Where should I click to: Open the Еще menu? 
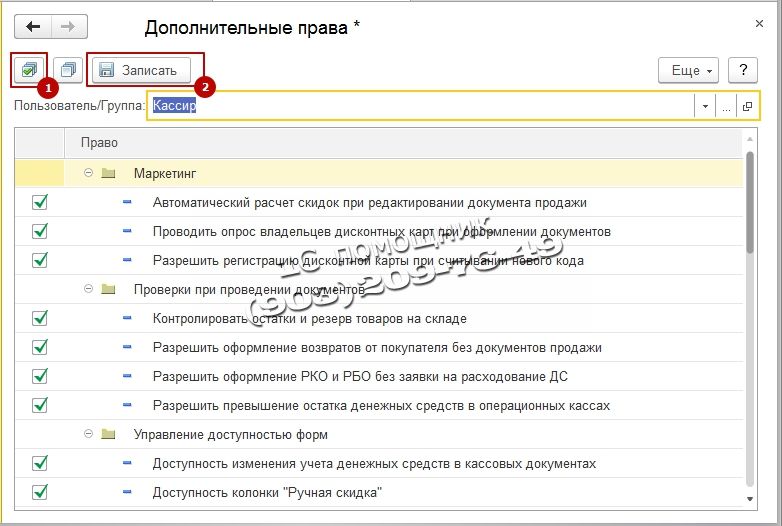click(x=688, y=70)
